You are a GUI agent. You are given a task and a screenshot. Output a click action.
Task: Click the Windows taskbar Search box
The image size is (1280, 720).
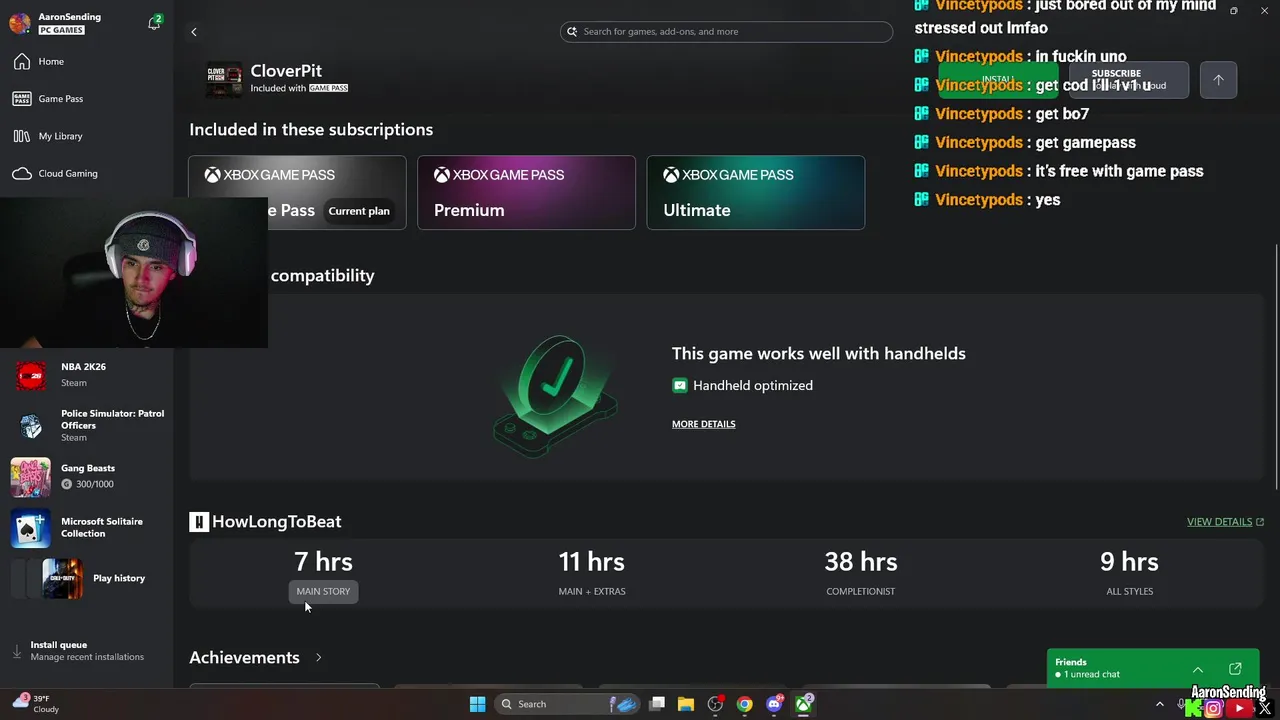[567, 704]
